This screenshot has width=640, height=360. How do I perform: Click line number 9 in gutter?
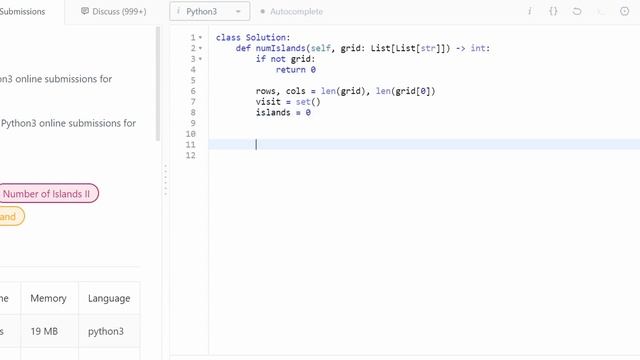click(193, 123)
